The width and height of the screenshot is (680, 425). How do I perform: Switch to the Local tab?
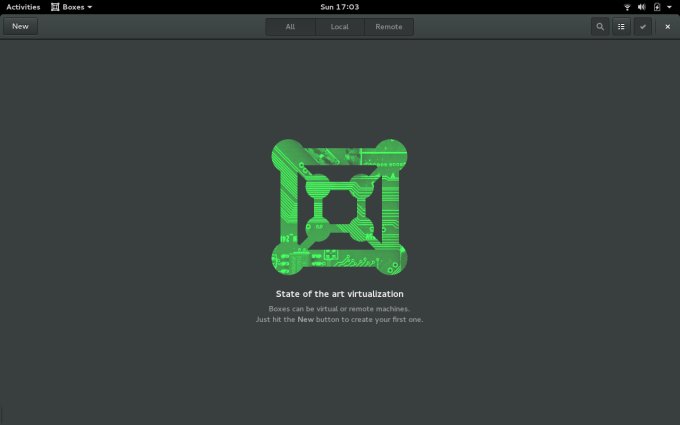pos(340,27)
